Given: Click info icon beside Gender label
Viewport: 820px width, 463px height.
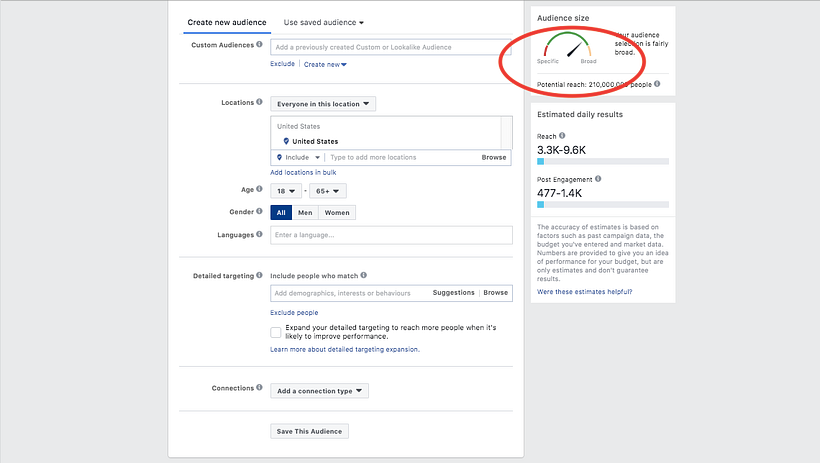Looking at the screenshot, I should pyautogui.click(x=259, y=211).
